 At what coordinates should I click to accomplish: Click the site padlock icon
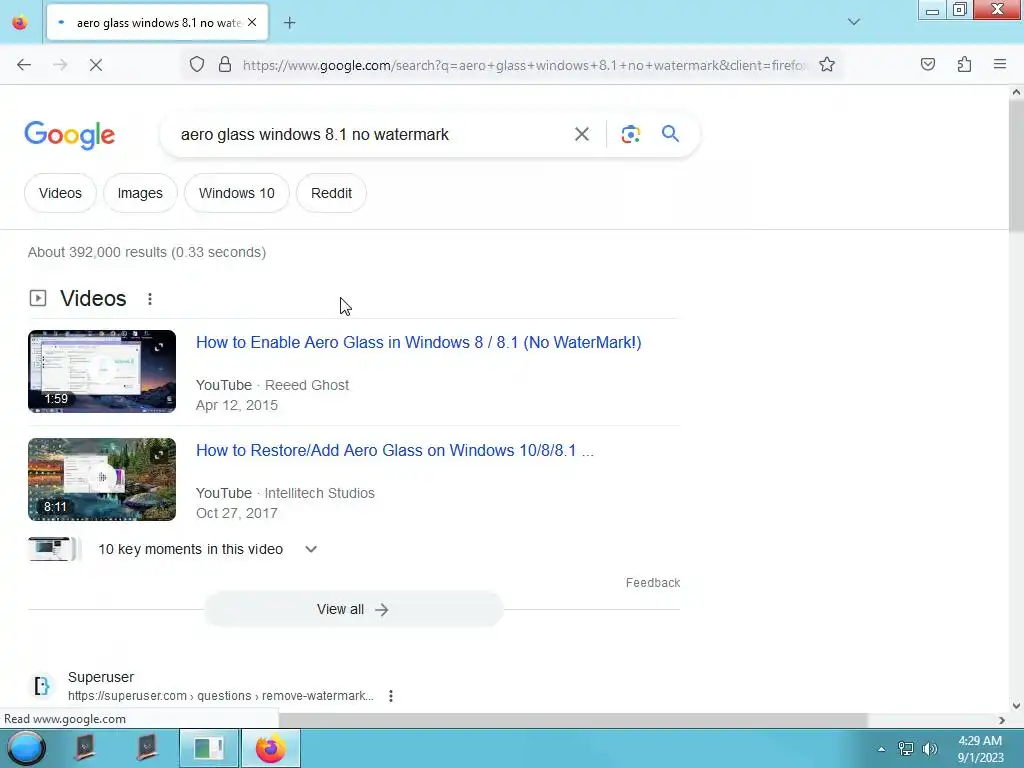[x=225, y=65]
